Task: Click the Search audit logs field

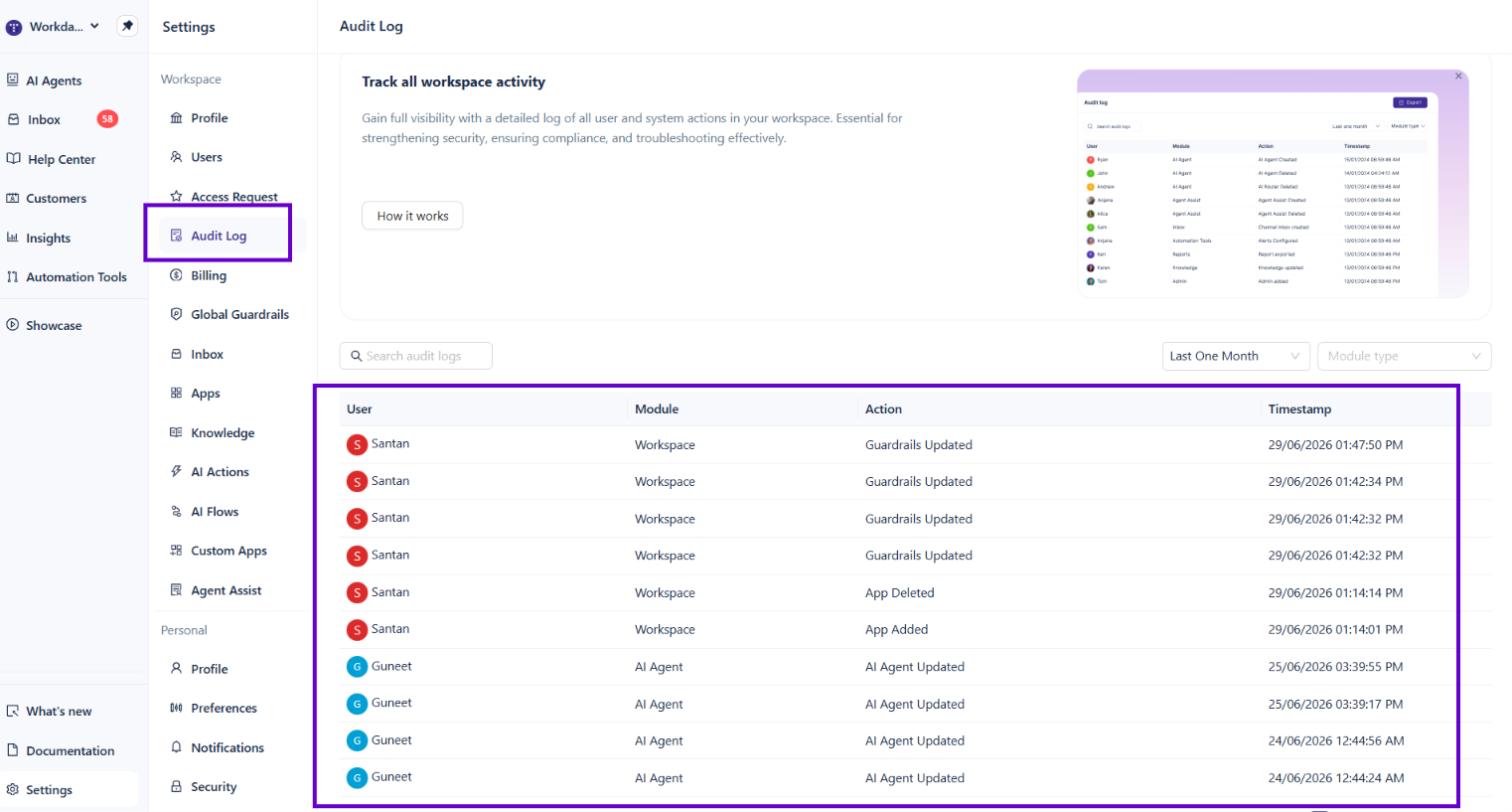Action: [416, 356]
